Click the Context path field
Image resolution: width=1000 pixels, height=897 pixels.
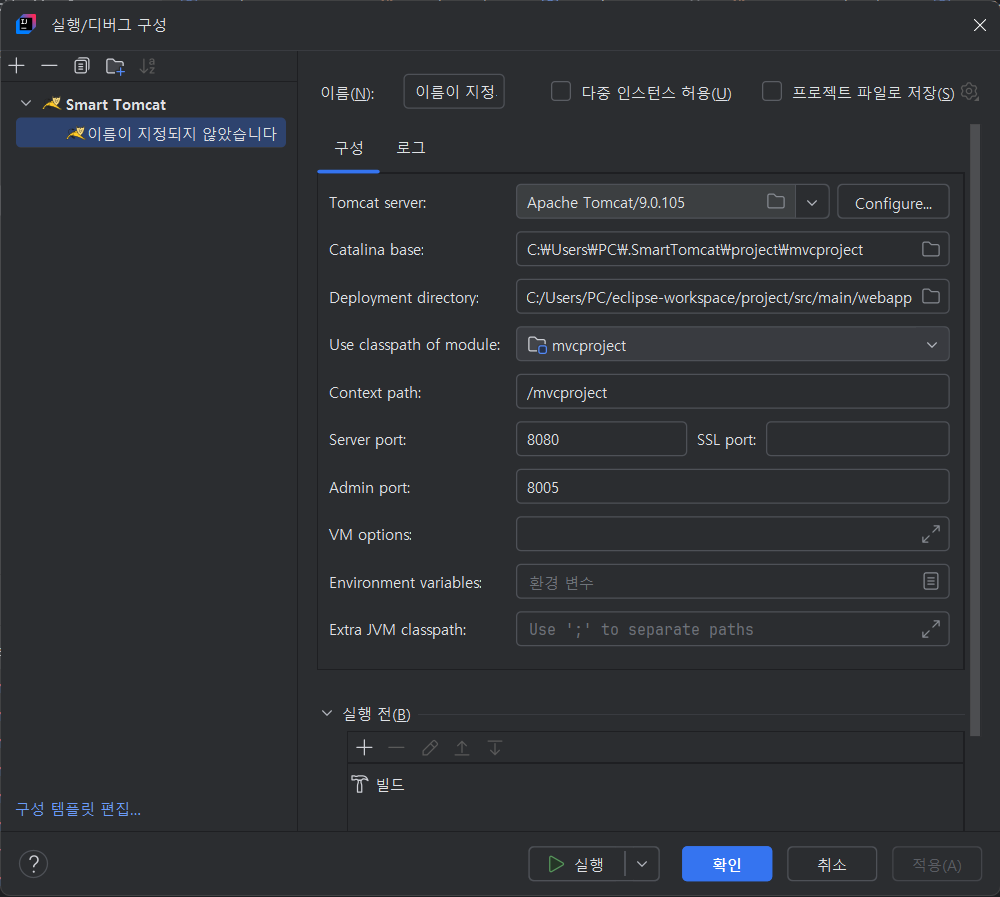(732, 391)
